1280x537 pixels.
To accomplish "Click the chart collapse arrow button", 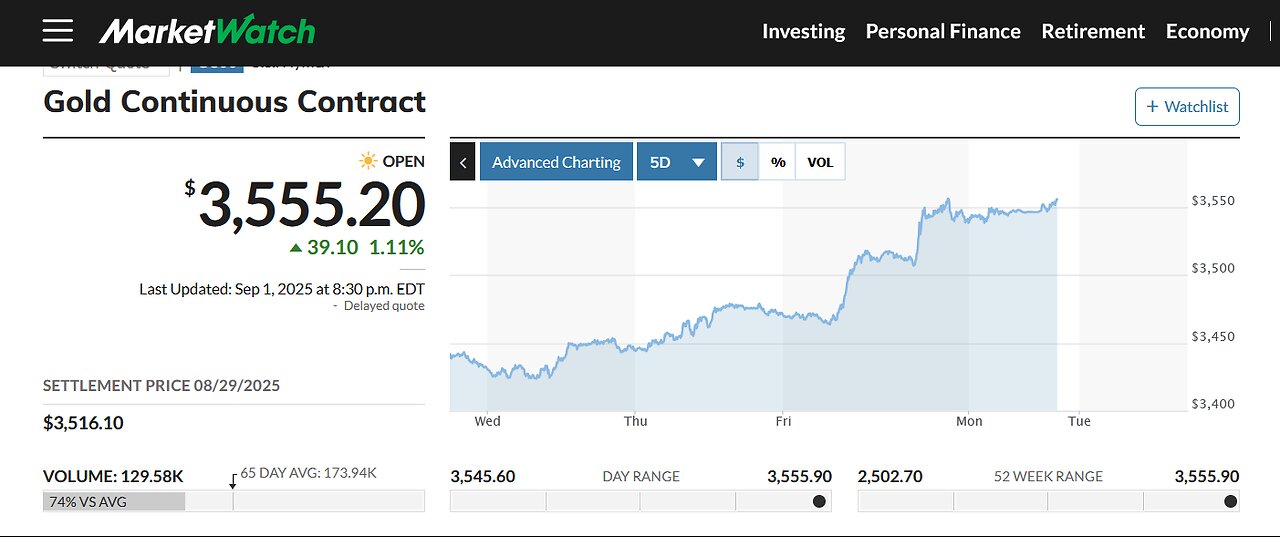I will 462,162.
